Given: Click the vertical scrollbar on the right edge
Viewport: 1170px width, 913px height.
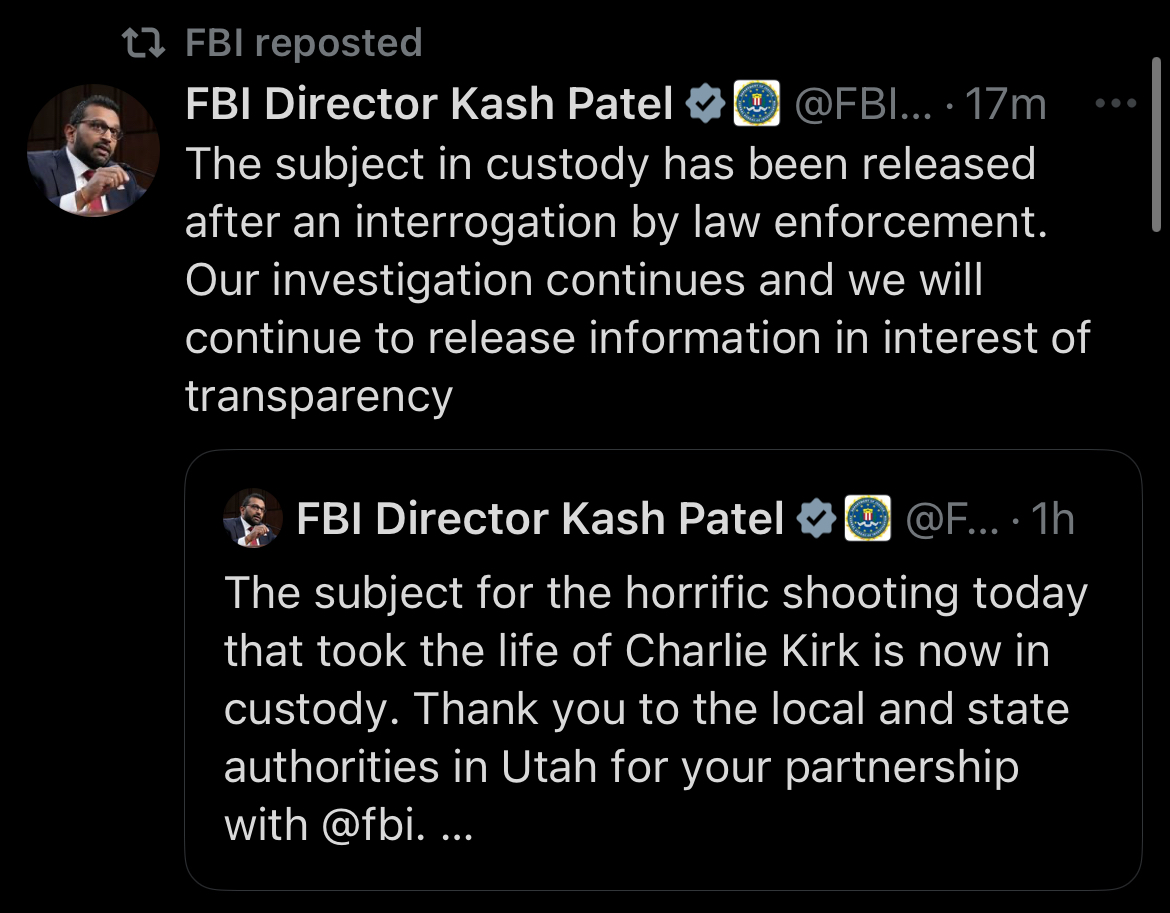Looking at the screenshot, I should pyautogui.click(x=1156, y=140).
